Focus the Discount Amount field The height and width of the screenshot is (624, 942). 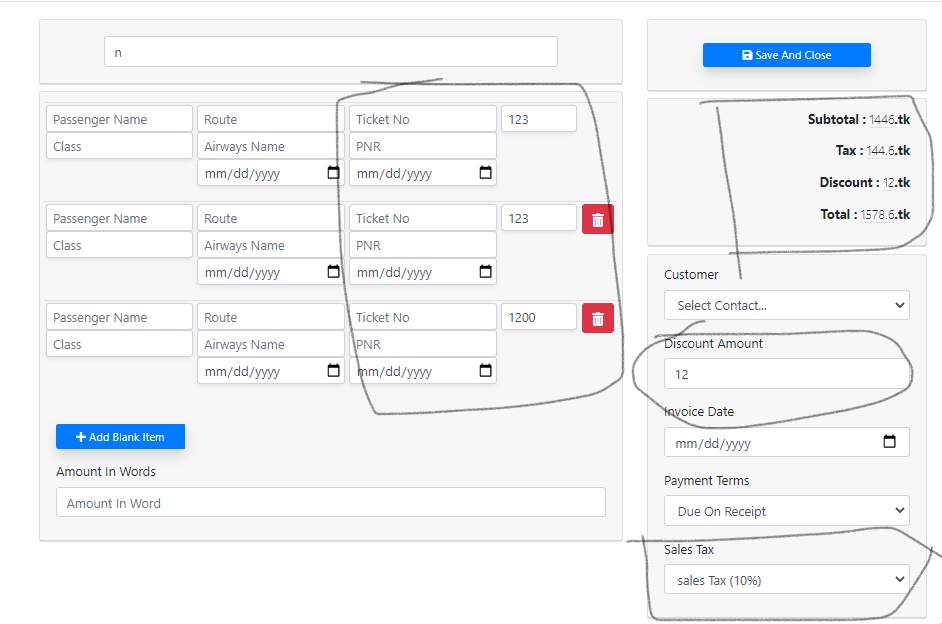(786, 374)
